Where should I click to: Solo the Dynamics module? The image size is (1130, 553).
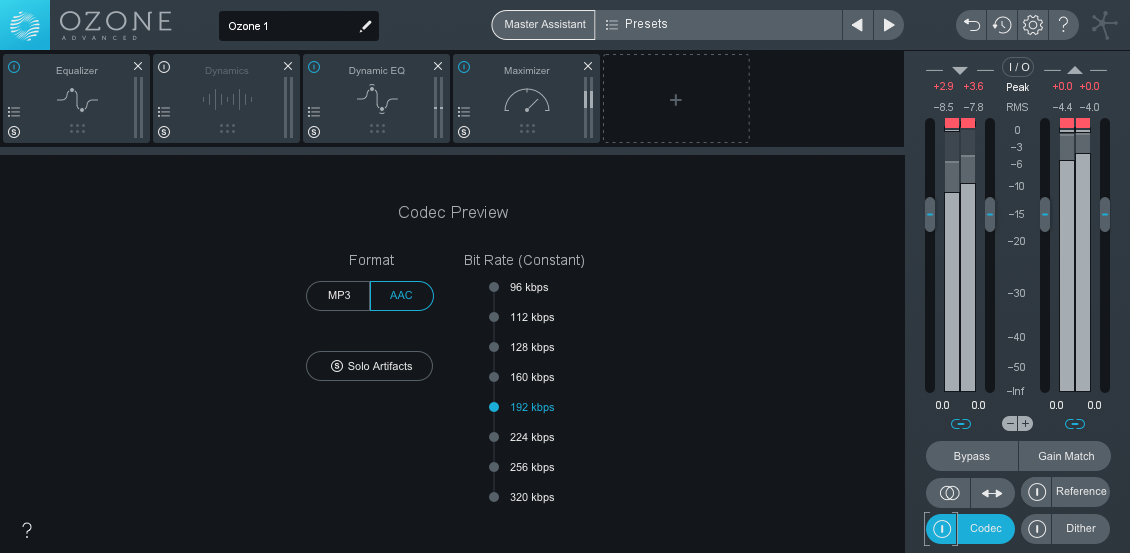point(164,132)
